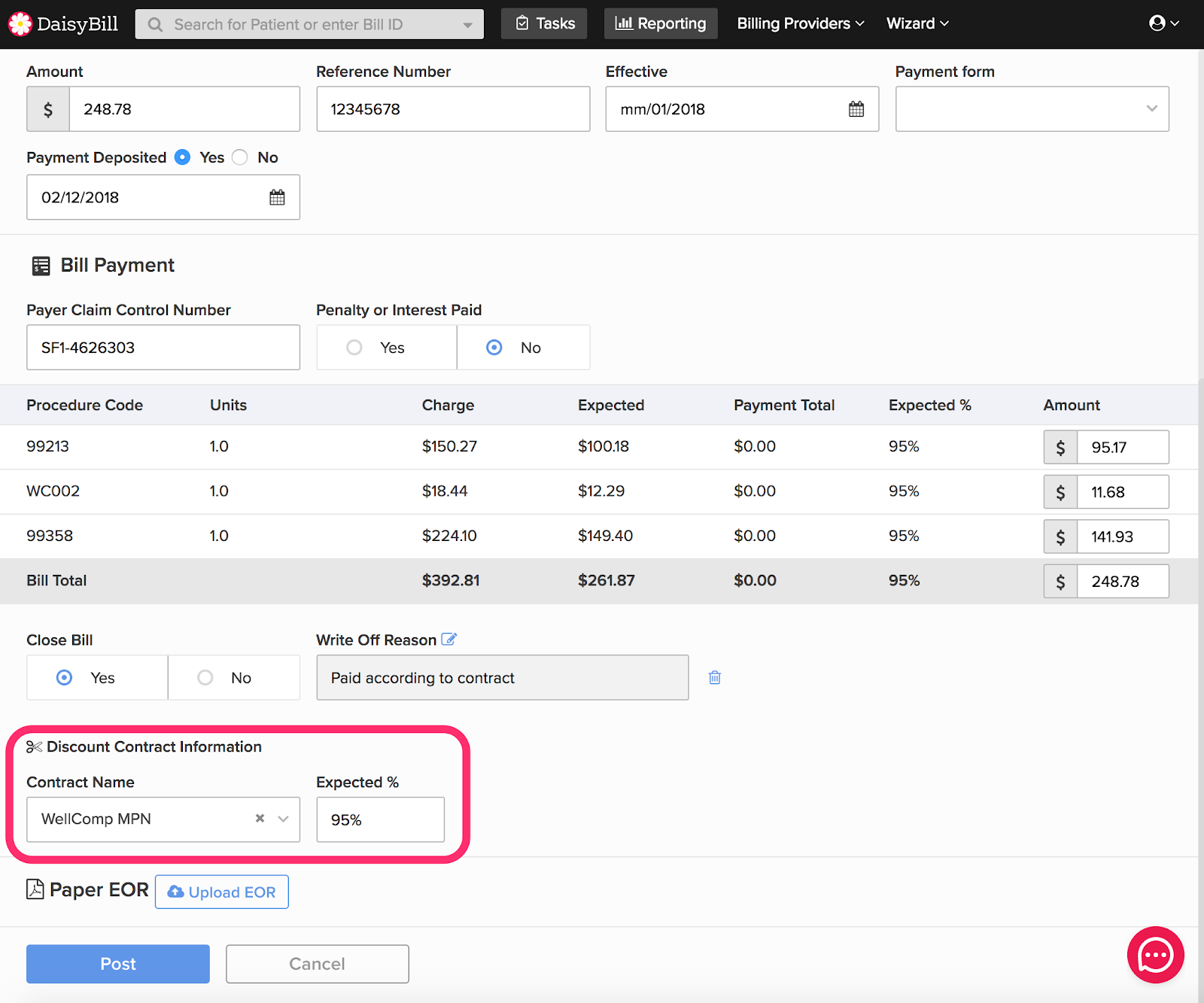Screen dimensions: 1204x1003
Task: Click the patient search box
Action: pos(309,24)
